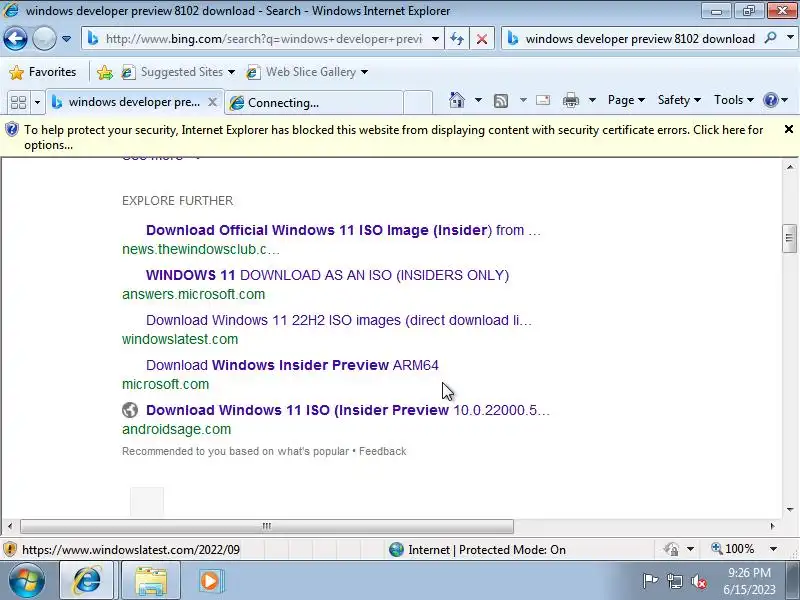Click the status bar security shield icon
This screenshot has width=800, height=600.
tap(10, 549)
